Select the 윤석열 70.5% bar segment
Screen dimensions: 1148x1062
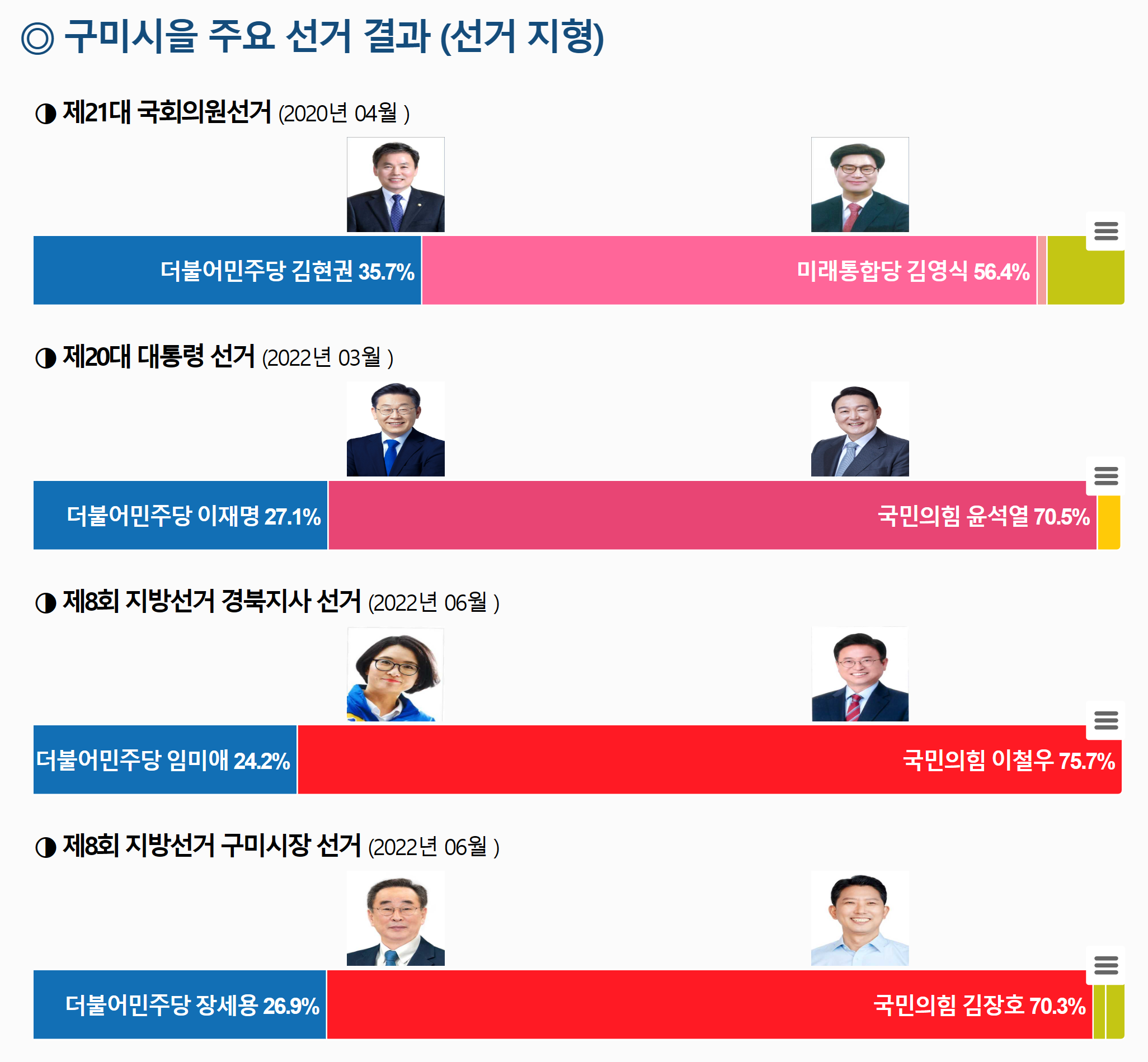coord(712,515)
